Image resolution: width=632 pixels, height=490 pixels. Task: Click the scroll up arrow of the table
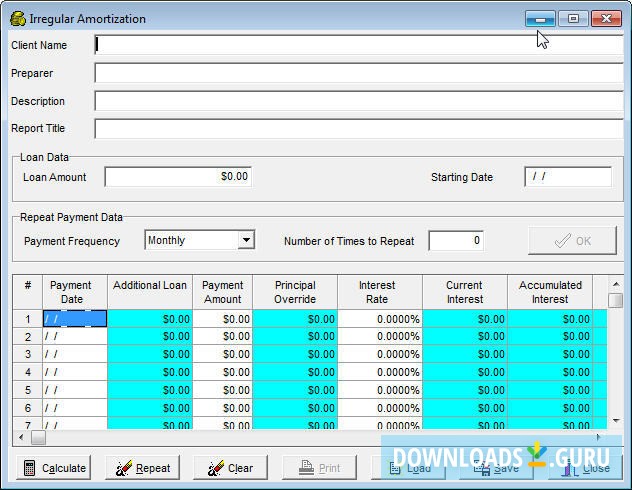616,284
